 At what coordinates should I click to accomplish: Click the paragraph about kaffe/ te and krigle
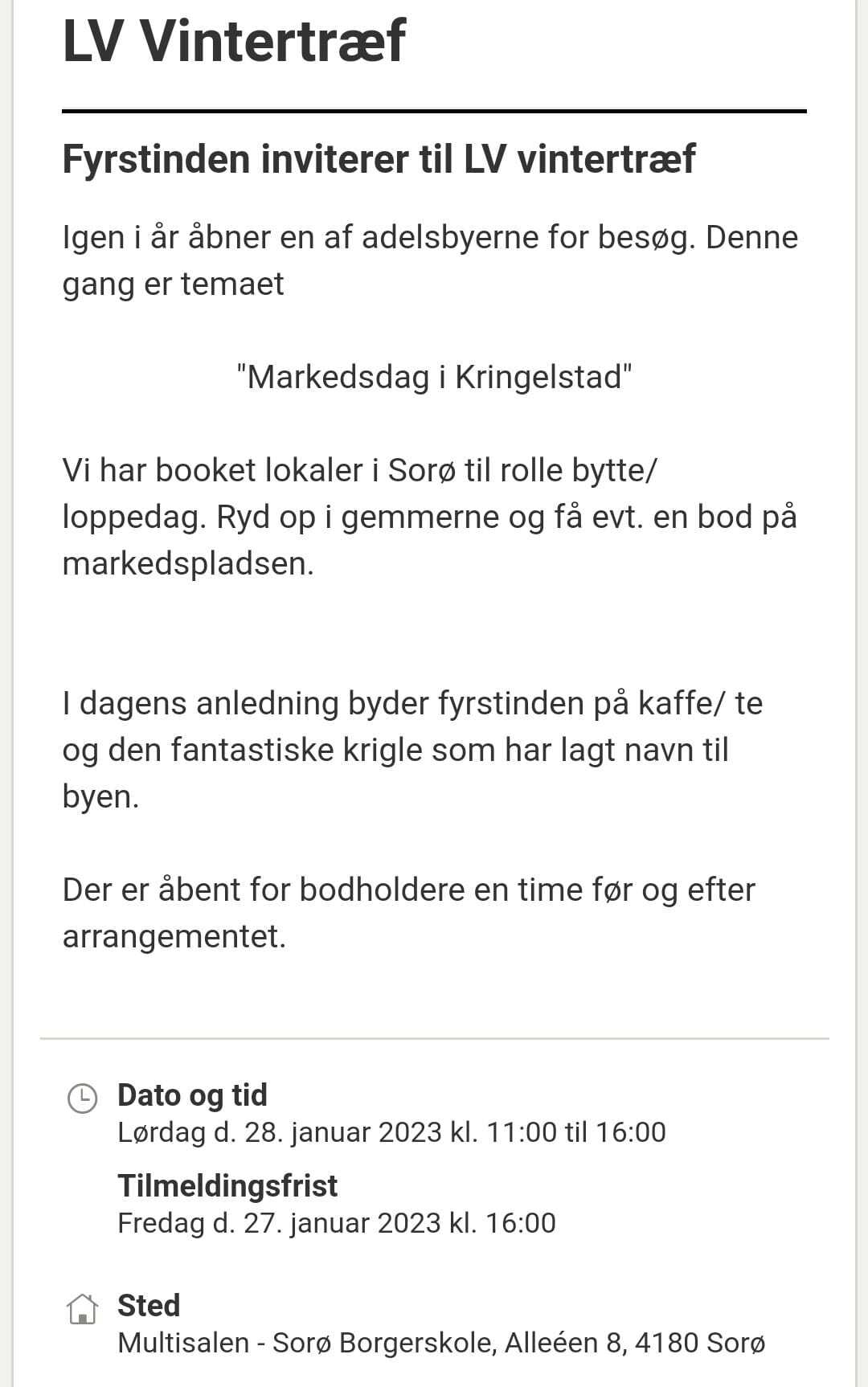click(412, 750)
